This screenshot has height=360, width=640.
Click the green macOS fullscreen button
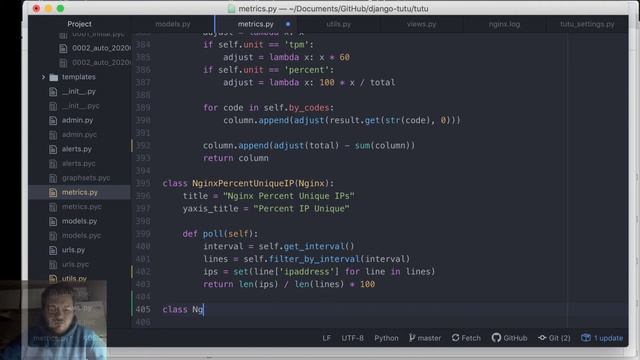pos(60,9)
